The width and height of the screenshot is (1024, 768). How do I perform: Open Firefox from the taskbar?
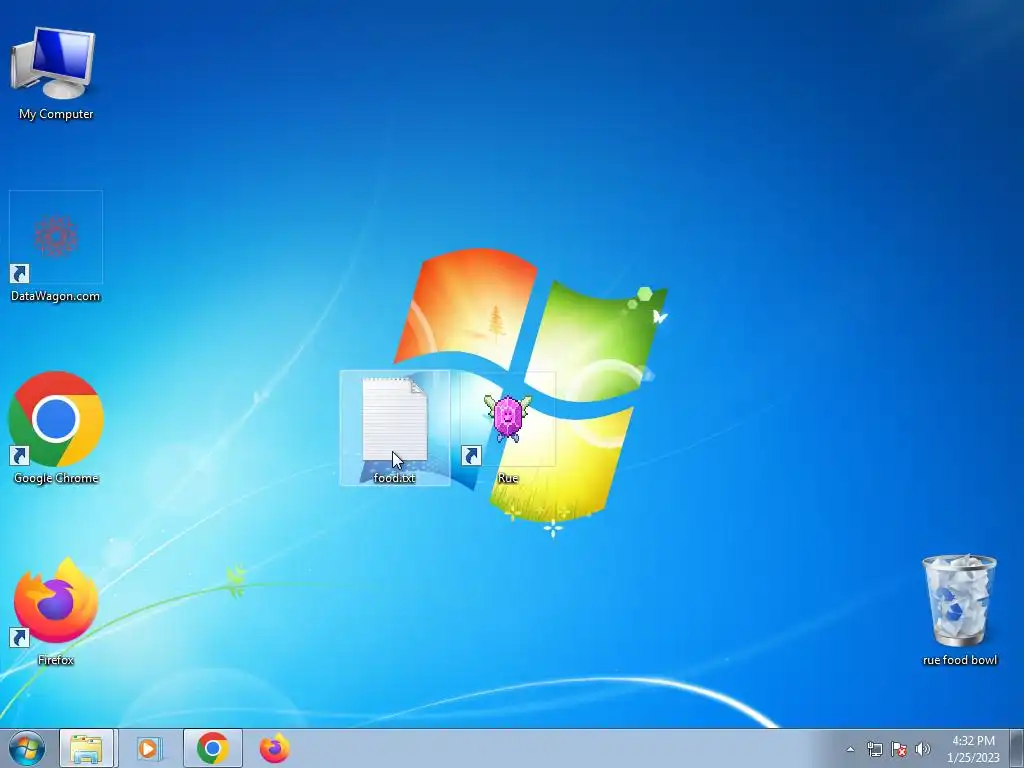[x=274, y=748]
